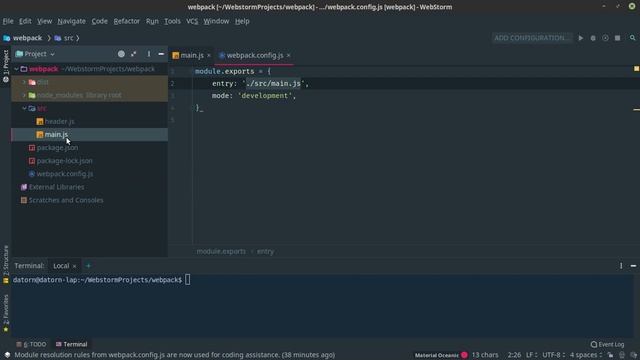This screenshot has height=360, width=640.
Task: Hide the Terminal panel with minus icon
Action: pos(633,266)
